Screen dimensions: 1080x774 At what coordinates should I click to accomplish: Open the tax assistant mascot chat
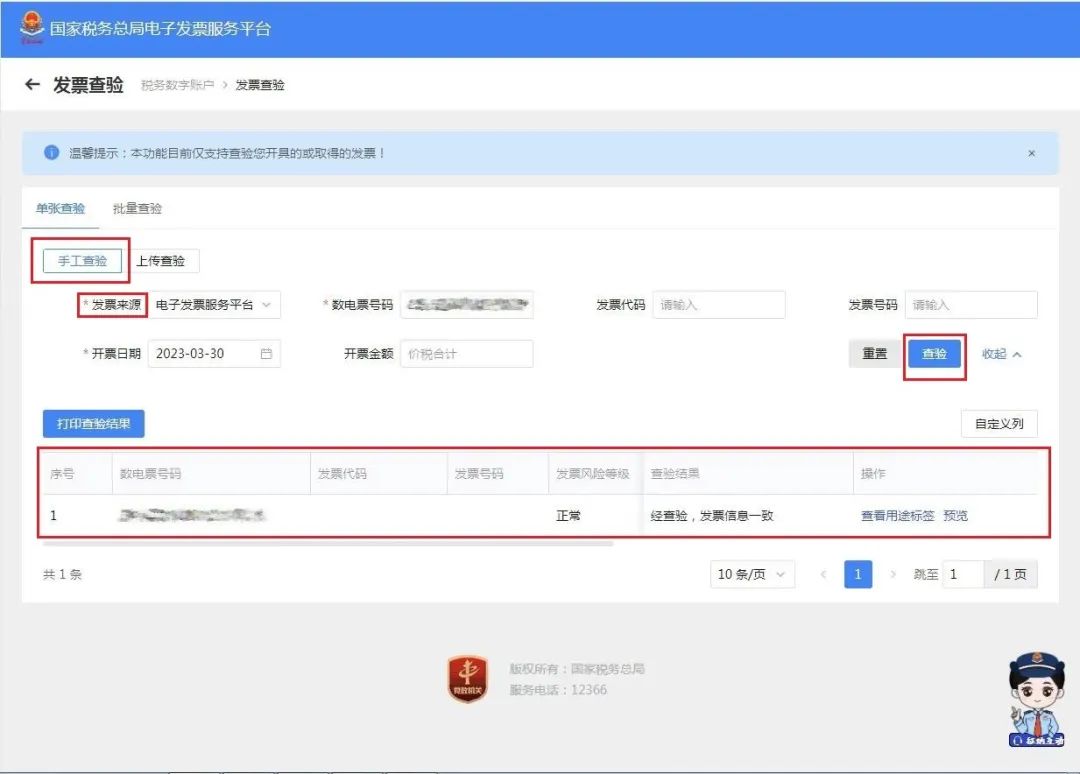pyautogui.click(x=1036, y=700)
